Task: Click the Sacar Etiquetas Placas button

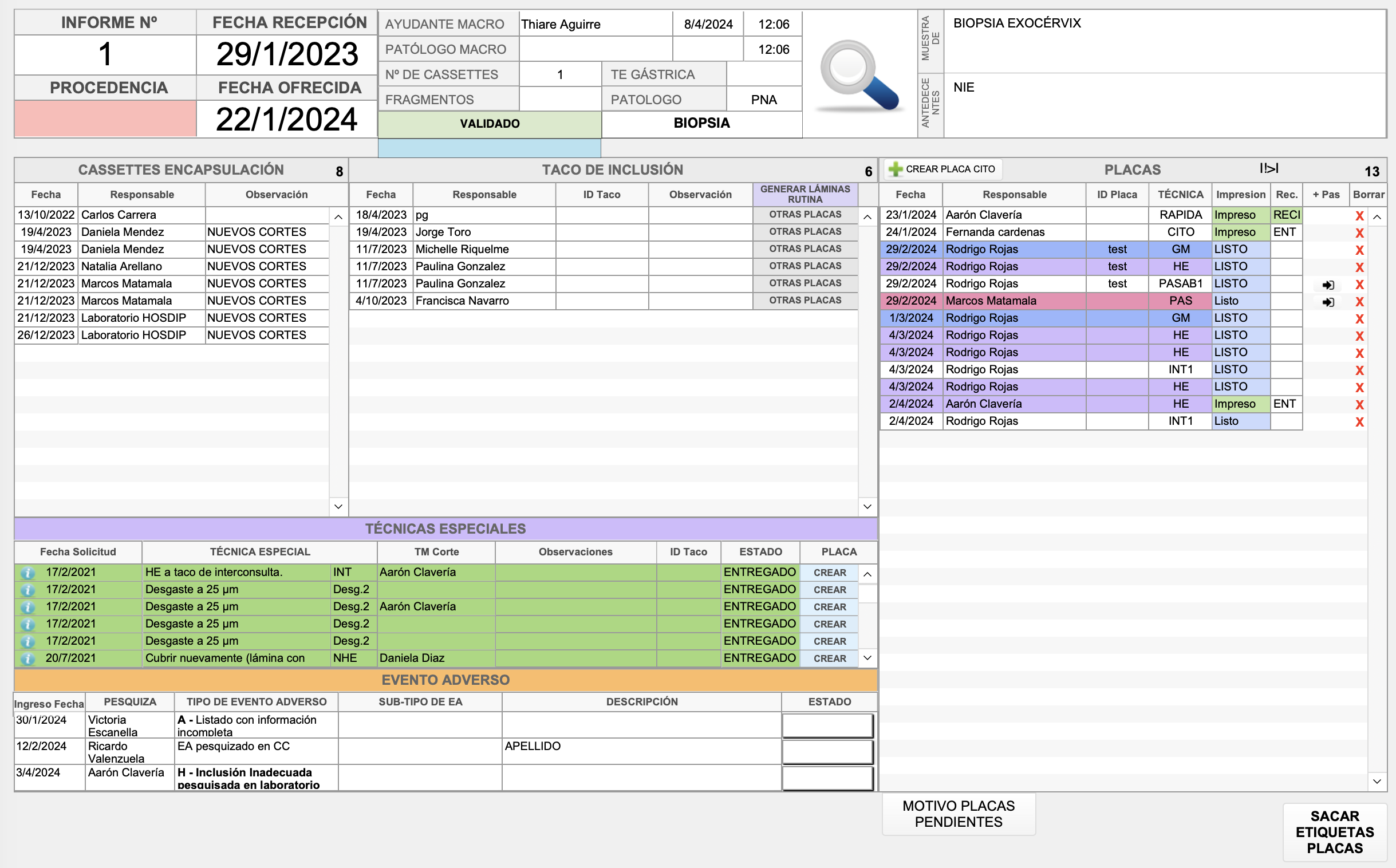Action: [x=1334, y=832]
